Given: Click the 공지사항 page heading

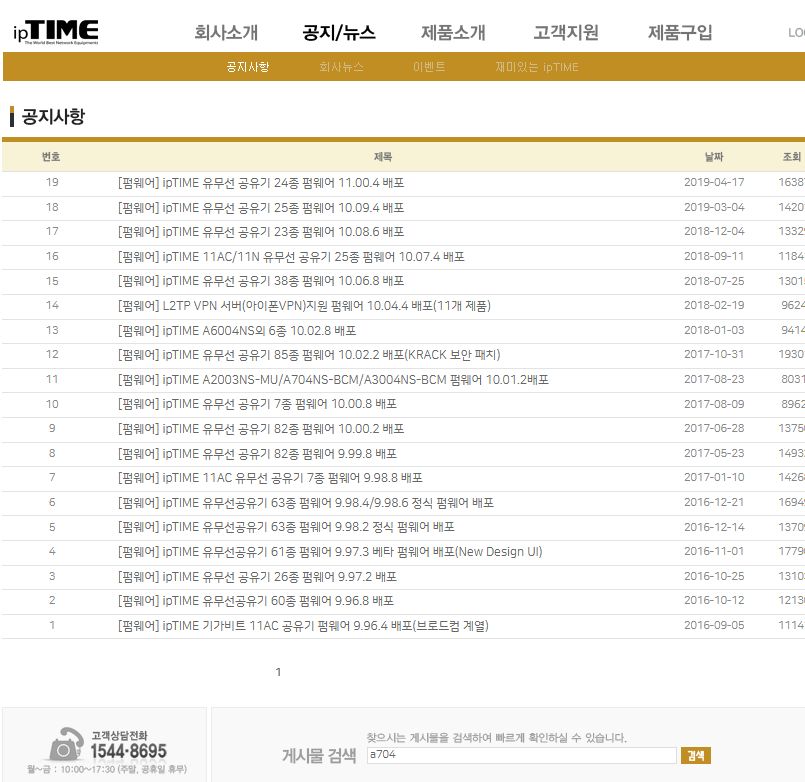Looking at the screenshot, I should click(53, 117).
